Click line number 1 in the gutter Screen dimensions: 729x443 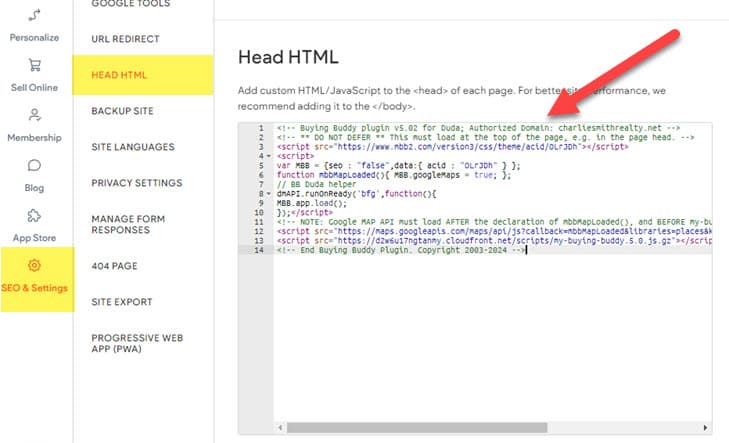(261, 128)
